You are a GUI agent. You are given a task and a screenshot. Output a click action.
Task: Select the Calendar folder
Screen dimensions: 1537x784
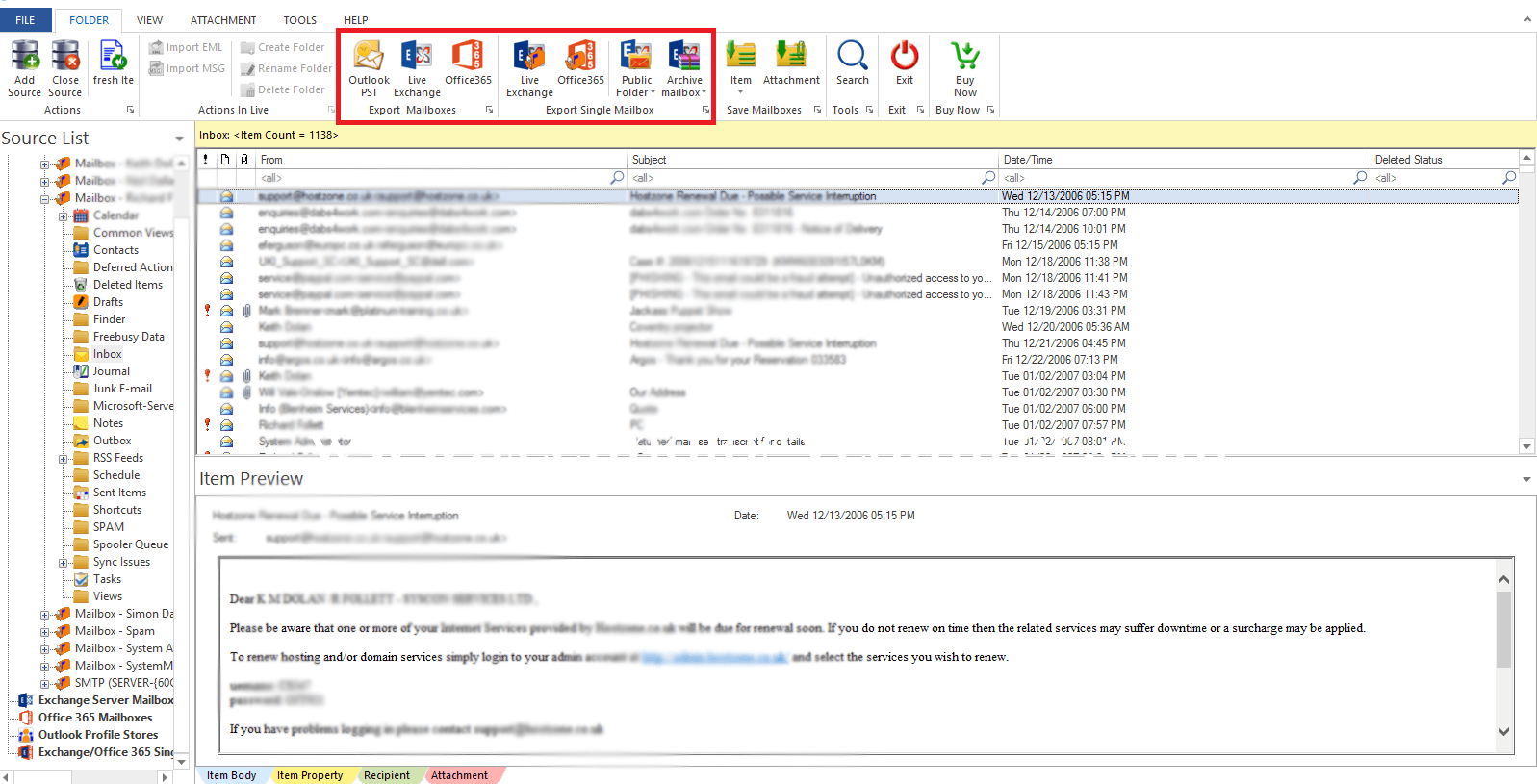115,215
